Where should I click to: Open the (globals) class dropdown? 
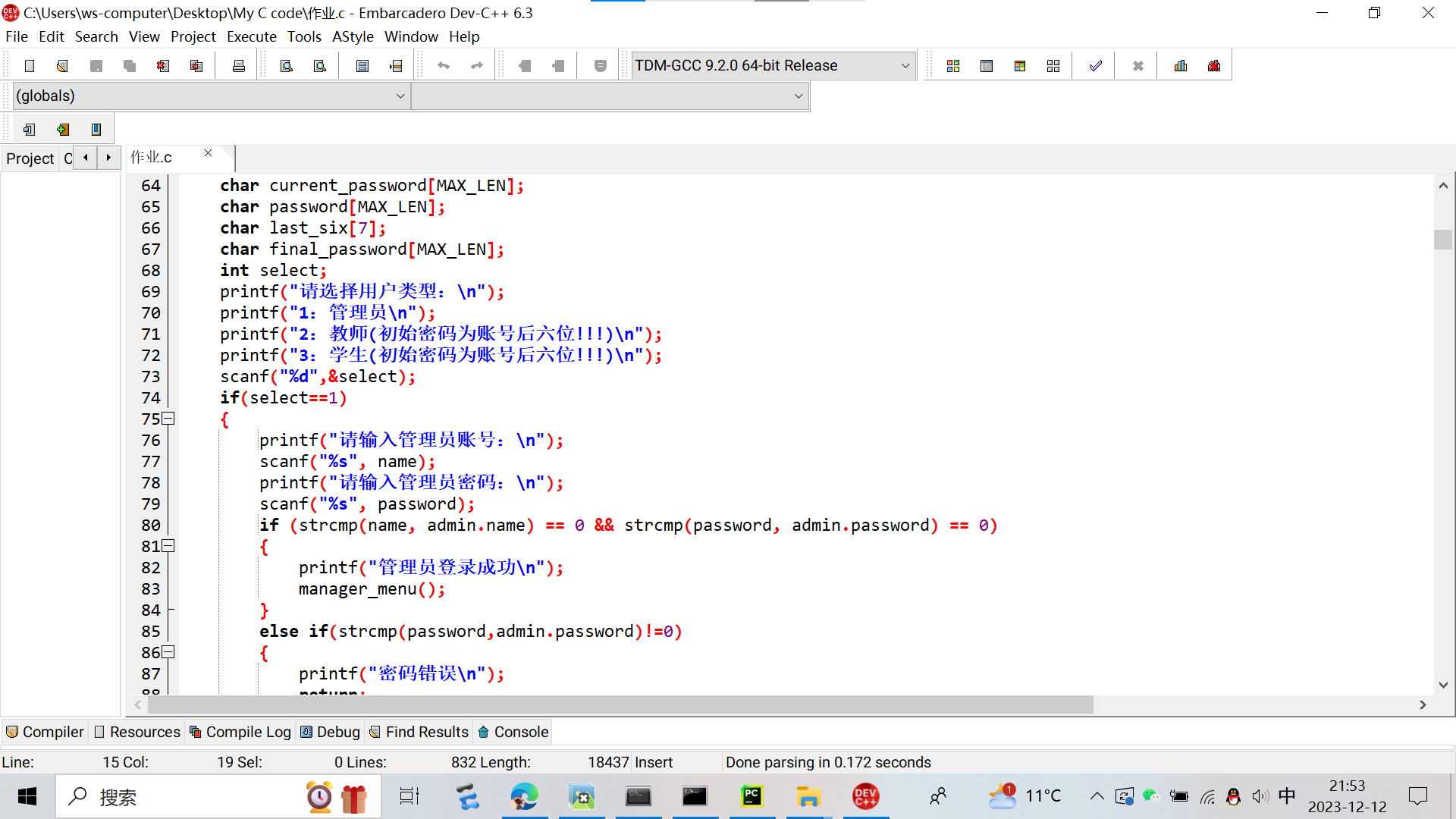pos(212,96)
